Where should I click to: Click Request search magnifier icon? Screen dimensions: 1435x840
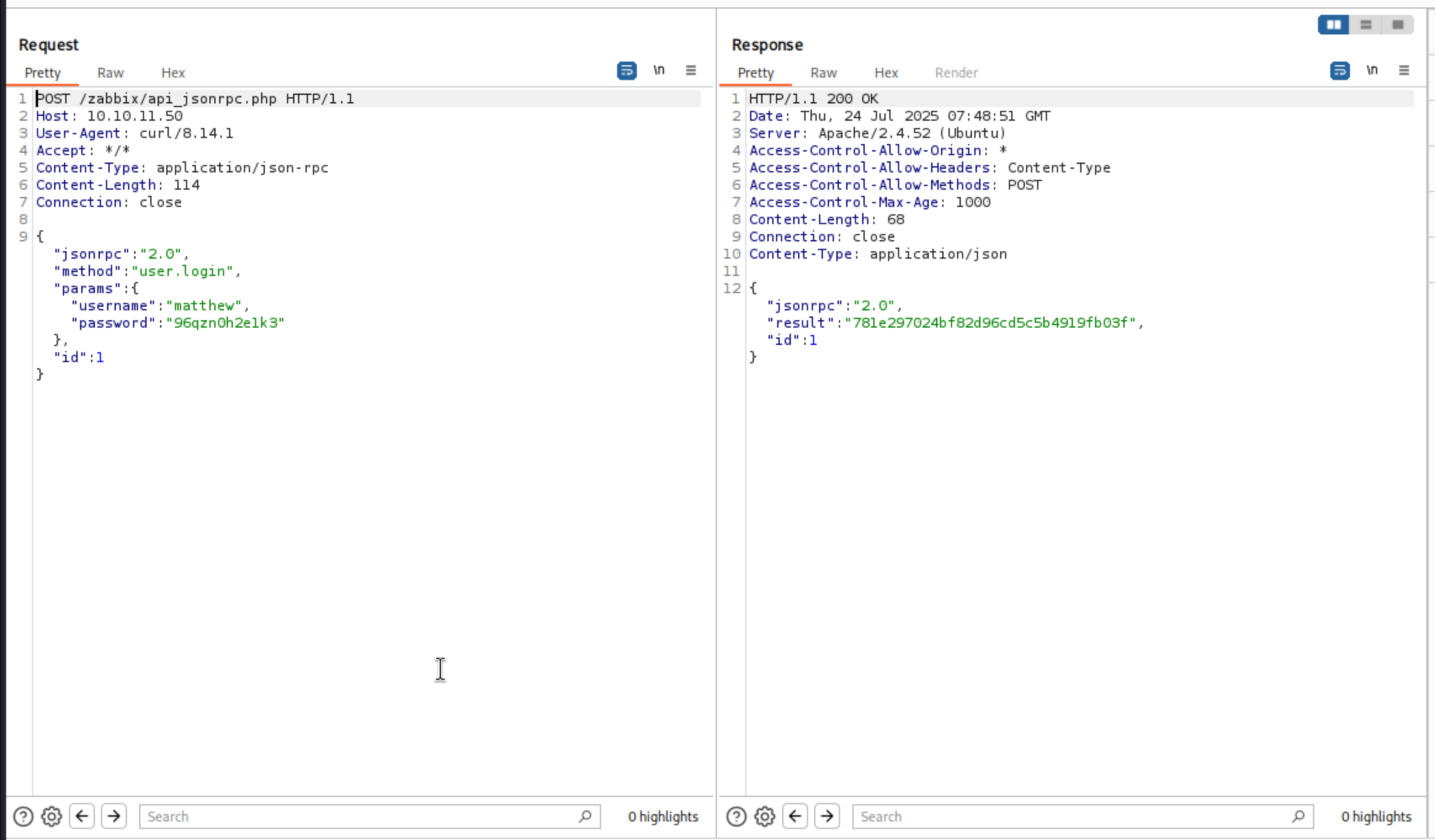[585, 816]
